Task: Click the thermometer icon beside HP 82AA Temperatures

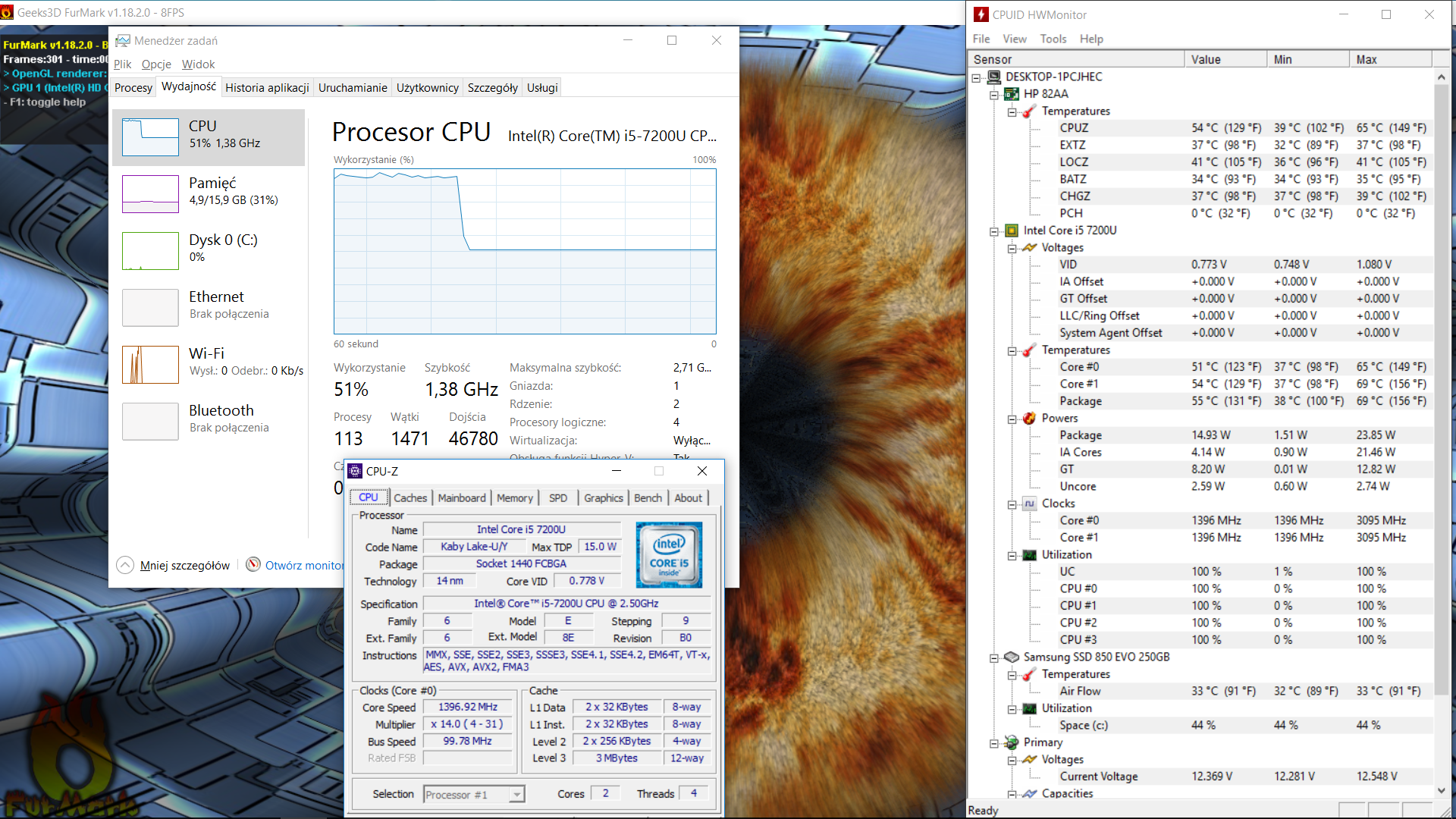Action: click(1029, 111)
